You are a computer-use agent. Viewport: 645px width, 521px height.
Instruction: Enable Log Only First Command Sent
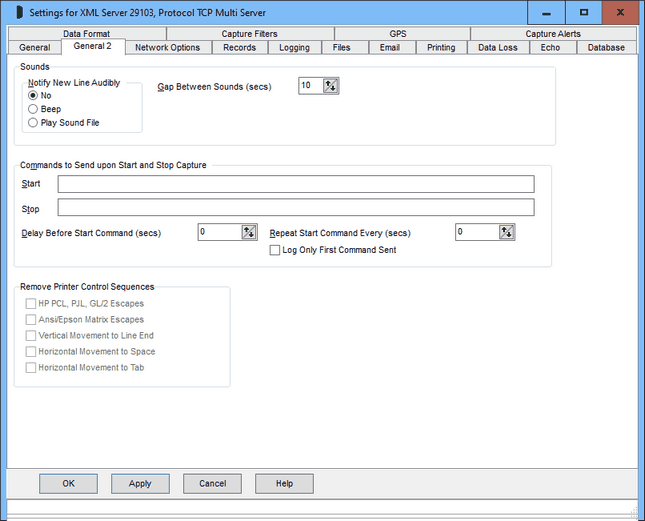point(275,250)
